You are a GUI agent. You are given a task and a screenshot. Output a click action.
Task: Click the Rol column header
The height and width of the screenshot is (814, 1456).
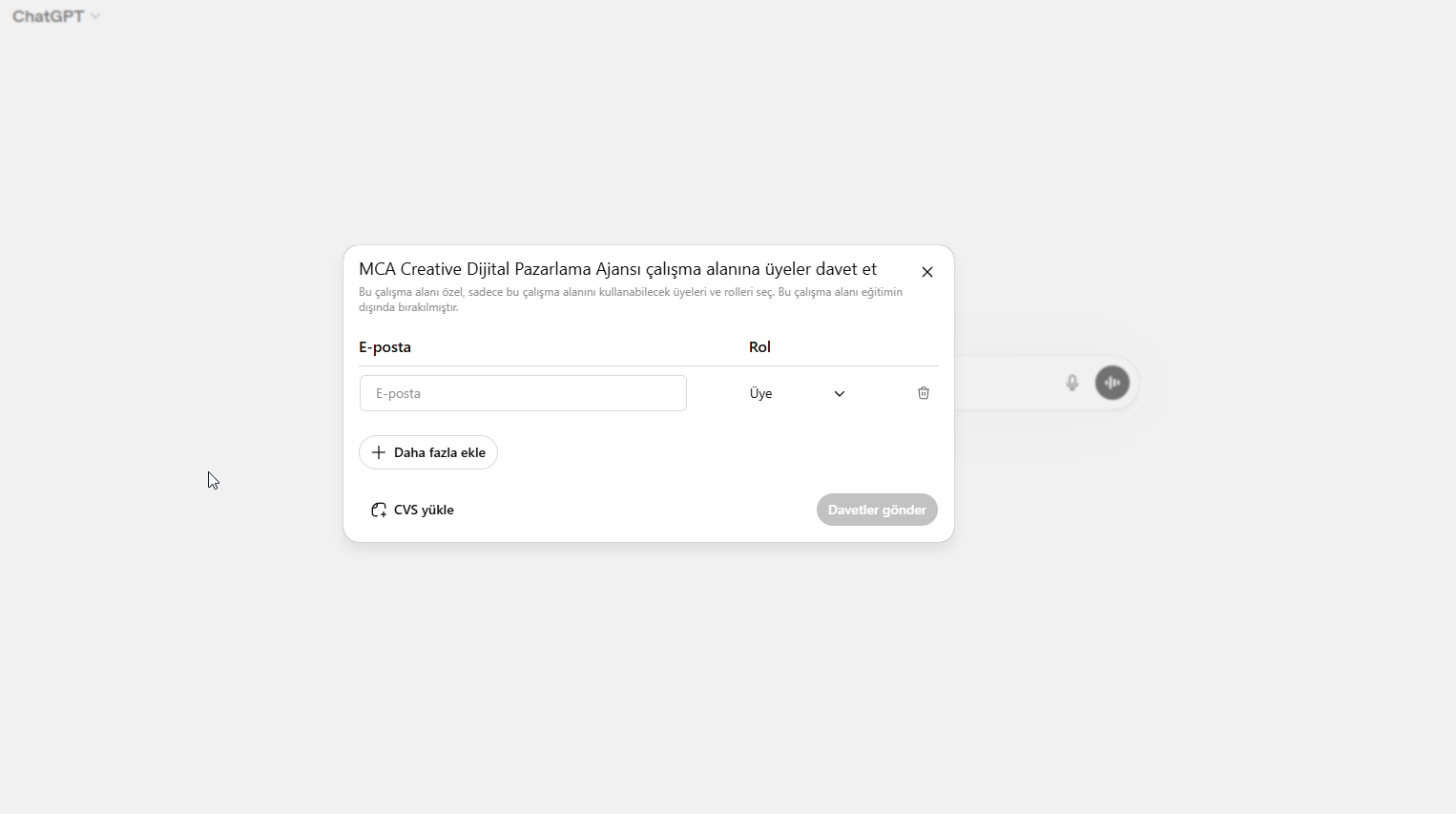(759, 347)
